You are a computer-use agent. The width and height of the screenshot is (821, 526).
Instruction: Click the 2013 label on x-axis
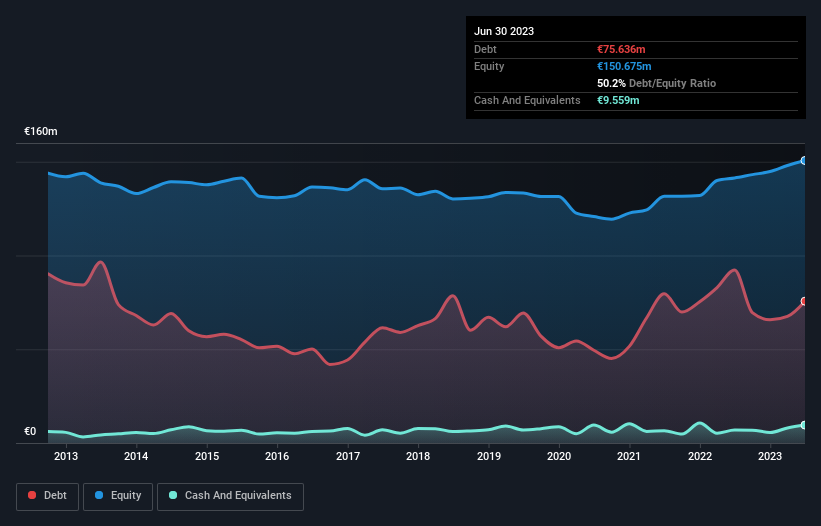(66, 457)
